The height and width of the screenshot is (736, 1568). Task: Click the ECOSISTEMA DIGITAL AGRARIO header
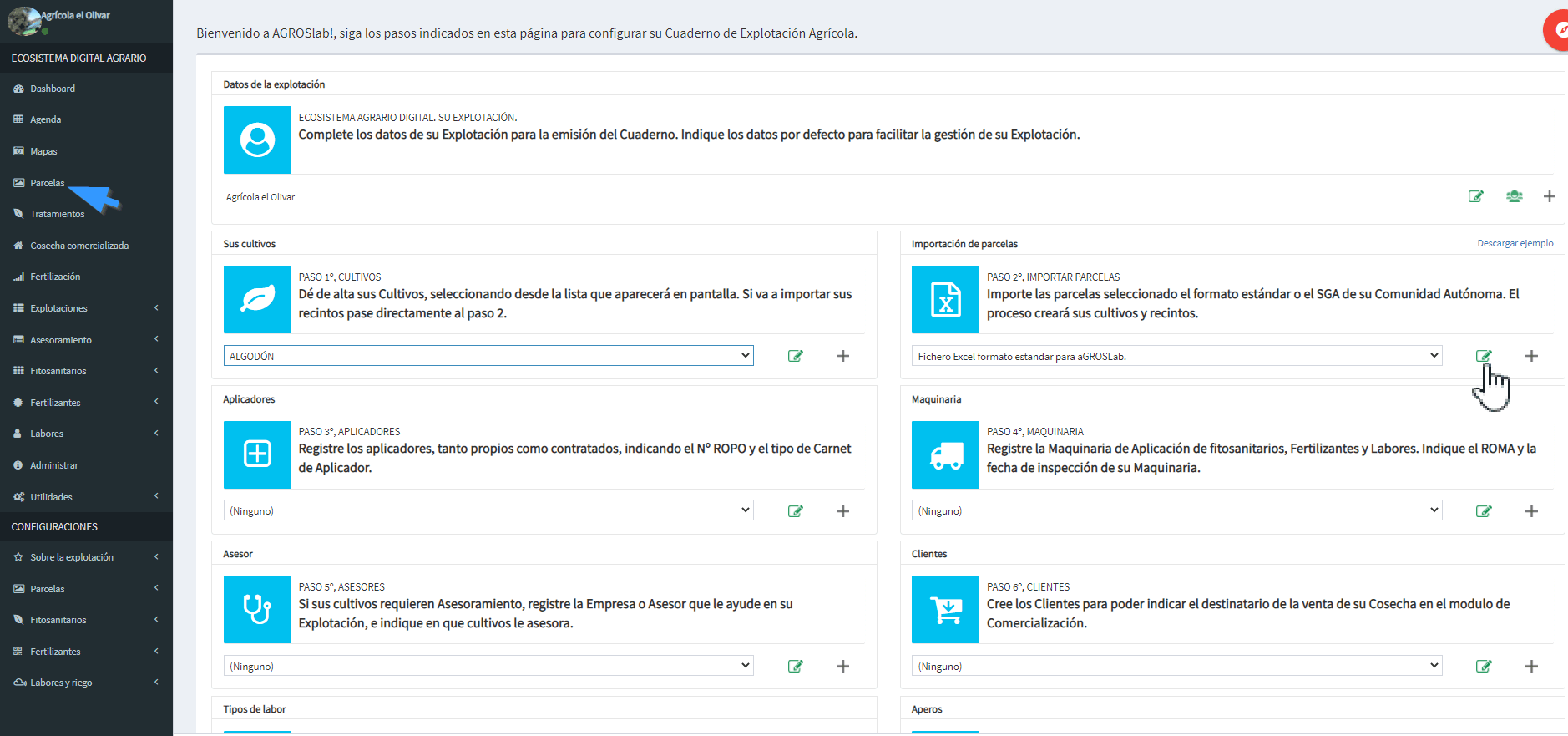[x=78, y=58]
